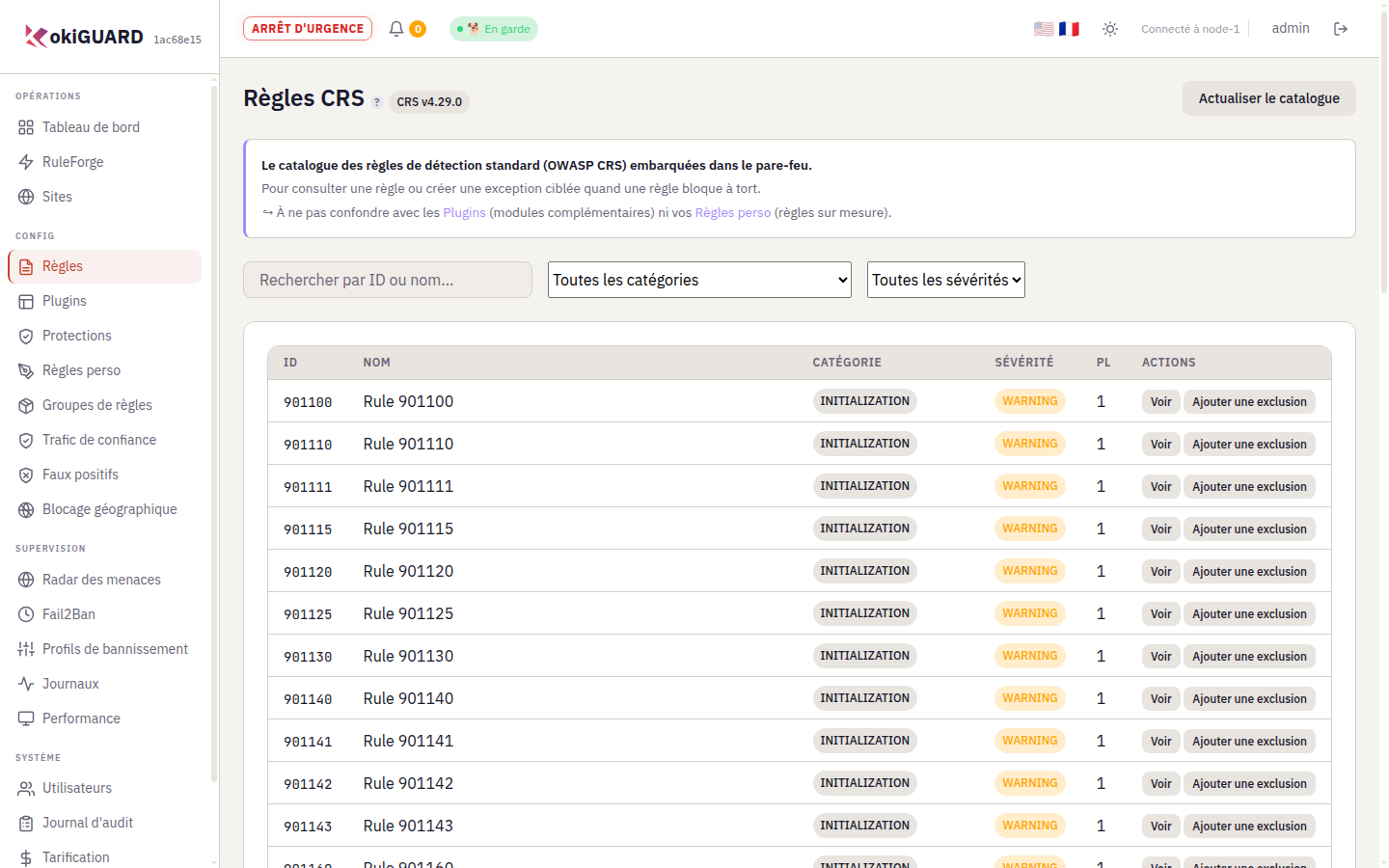Image resolution: width=1389 pixels, height=868 pixels.
Task: Click the Tarification dollar icon
Action: [x=26, y=857]
